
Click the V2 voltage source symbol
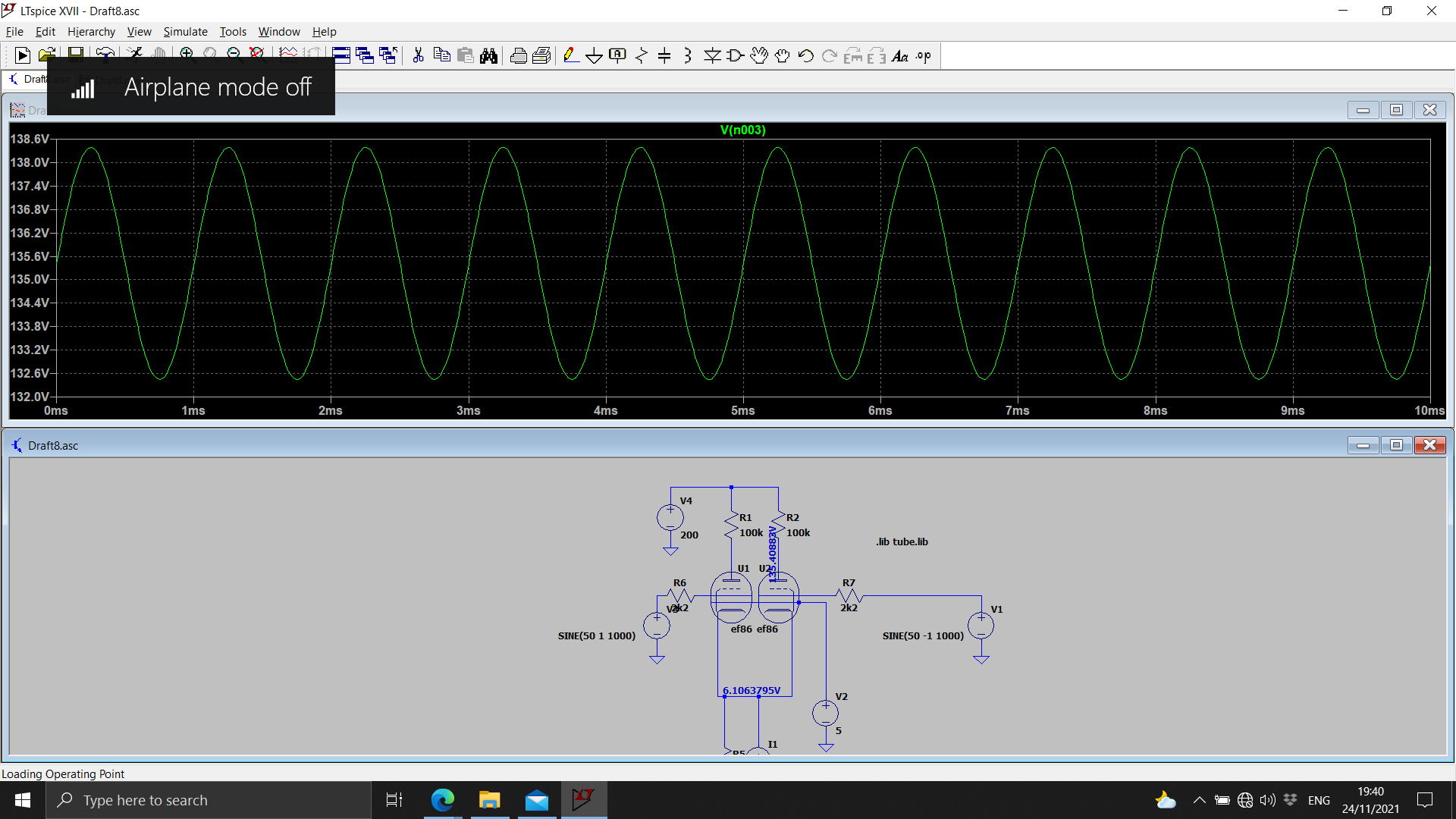[x=826, y=713]
